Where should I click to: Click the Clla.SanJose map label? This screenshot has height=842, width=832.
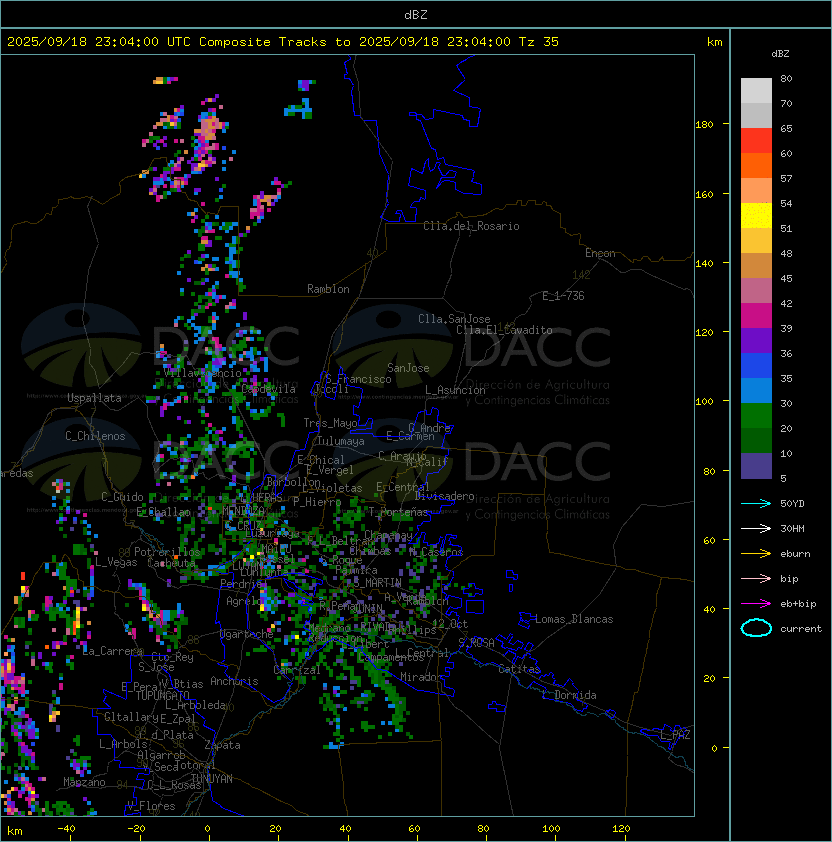pos(454,319)
